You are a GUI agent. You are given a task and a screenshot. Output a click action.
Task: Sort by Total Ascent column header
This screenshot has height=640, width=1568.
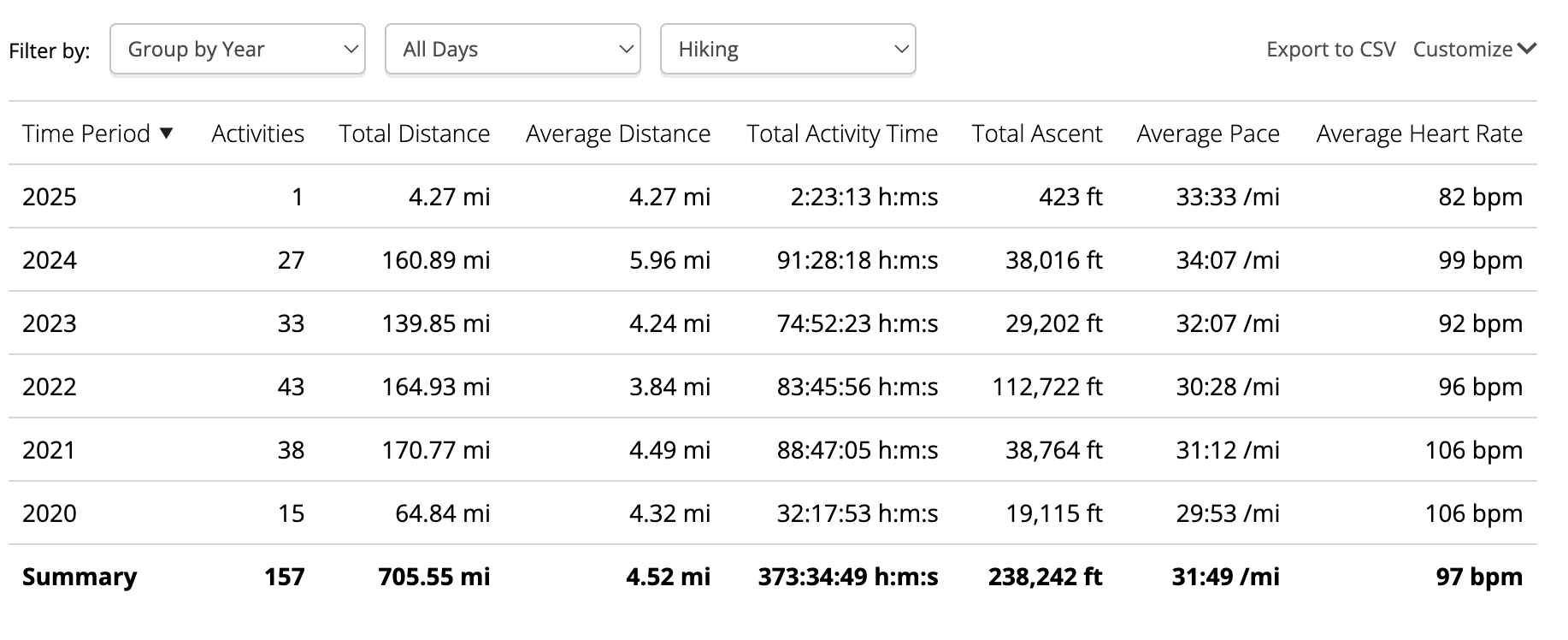coord(1037,133)
